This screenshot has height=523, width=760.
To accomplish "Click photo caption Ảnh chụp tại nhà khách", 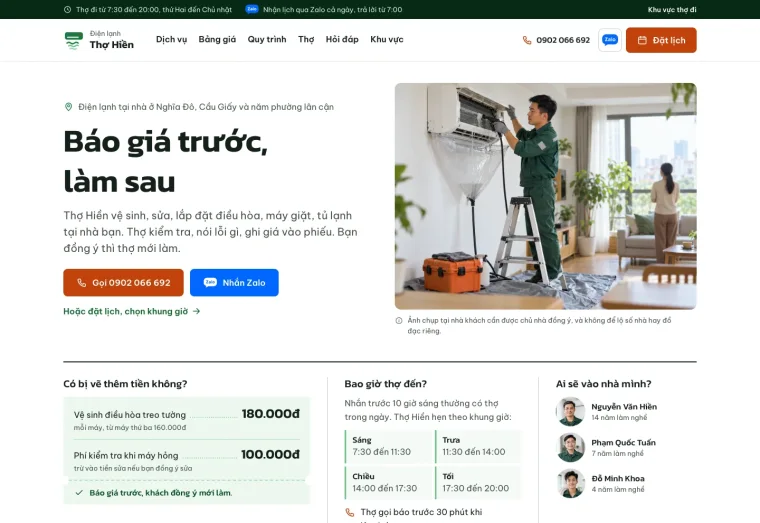I will pyautogui.click(x=539, y=326).
